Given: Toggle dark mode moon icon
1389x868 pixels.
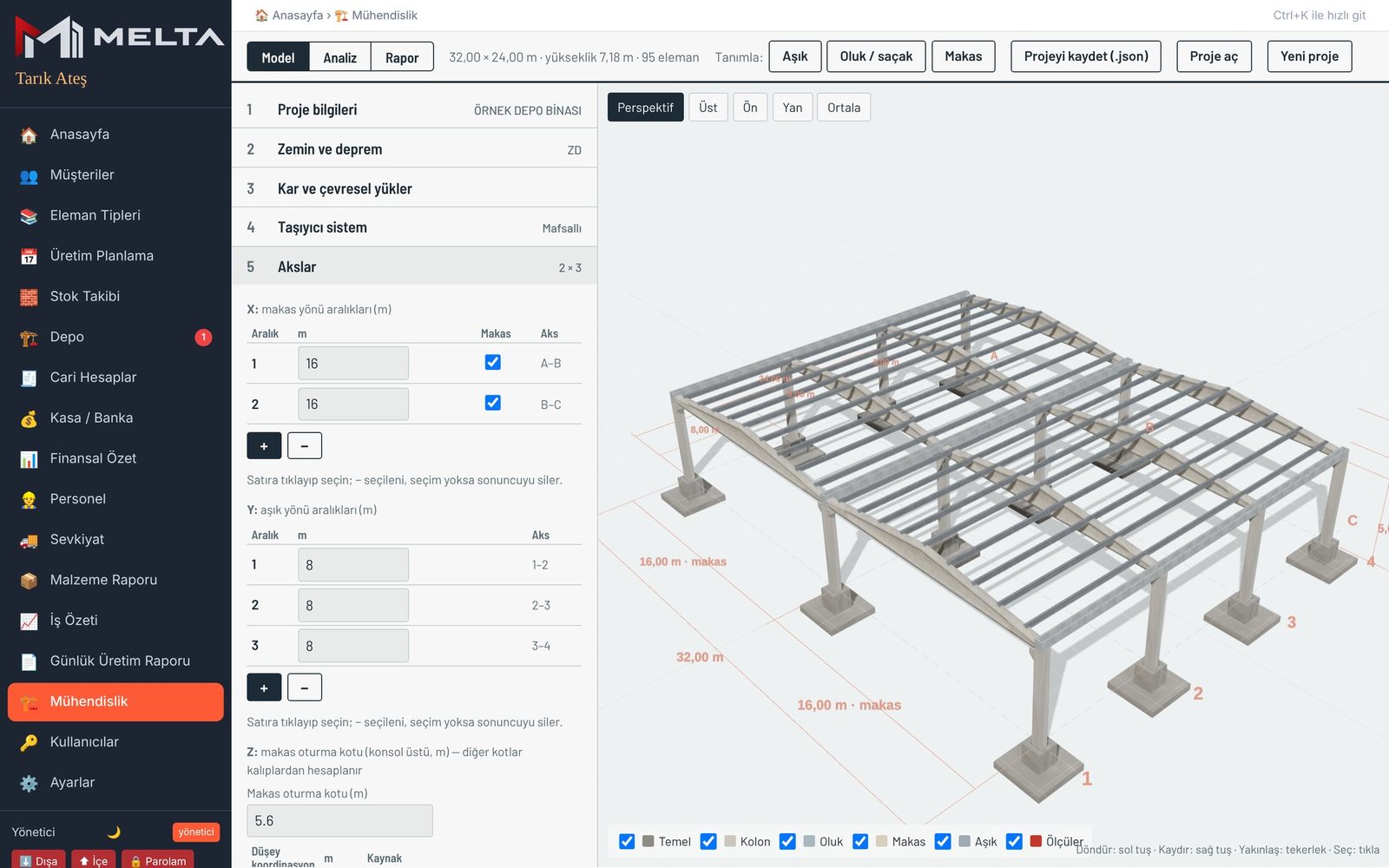Looking at the screenshot, I should (114, 832).
